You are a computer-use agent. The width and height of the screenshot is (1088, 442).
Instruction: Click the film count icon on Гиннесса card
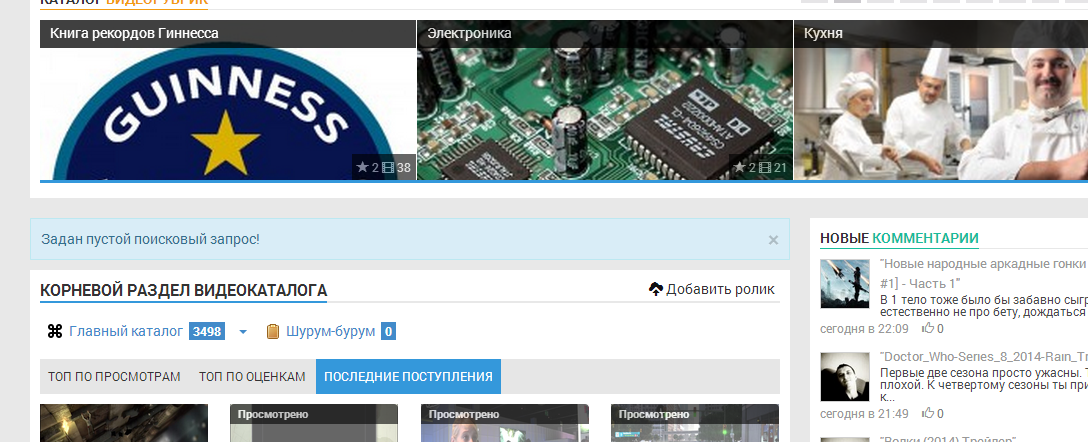tap(388, 167)
